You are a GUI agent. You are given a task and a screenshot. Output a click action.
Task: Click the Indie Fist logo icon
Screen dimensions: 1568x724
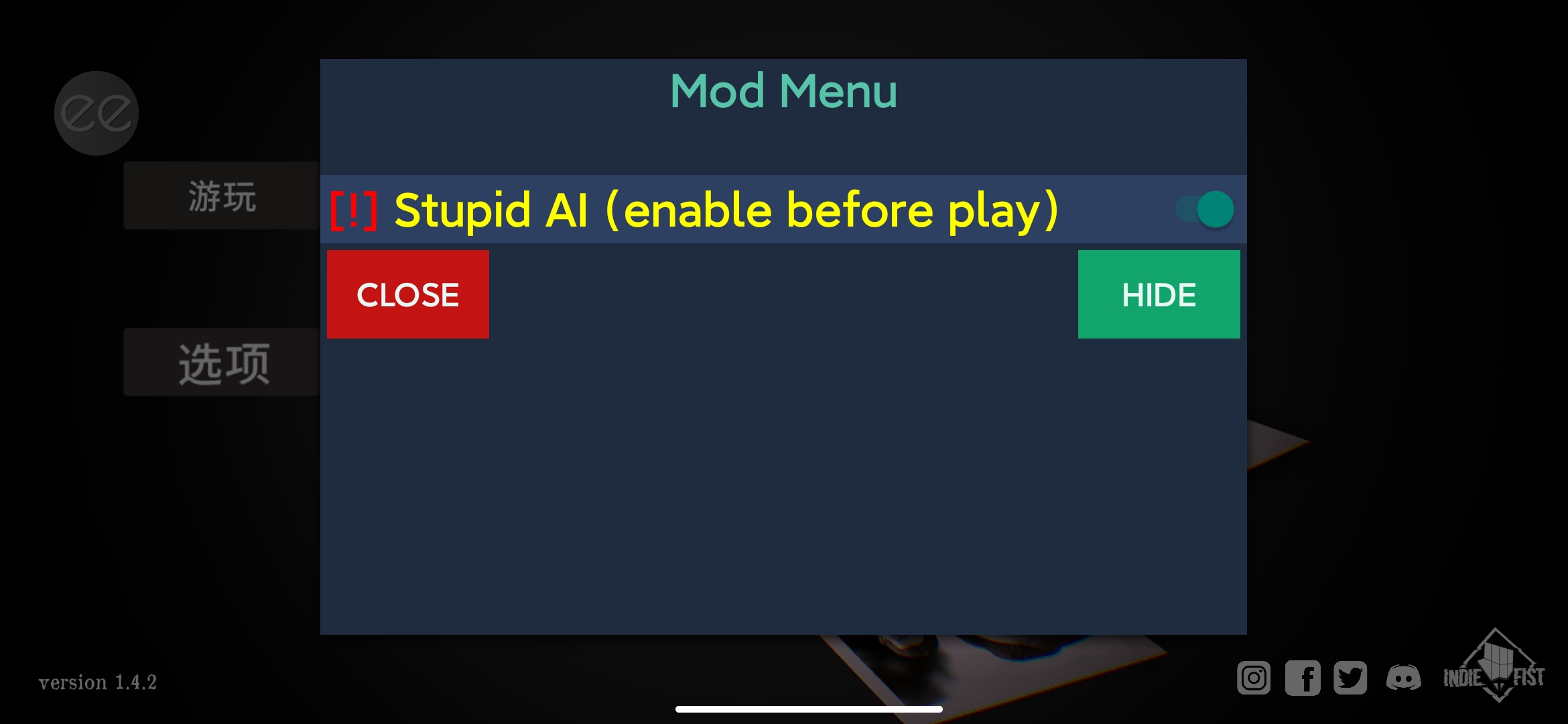tap(1500, 674)
